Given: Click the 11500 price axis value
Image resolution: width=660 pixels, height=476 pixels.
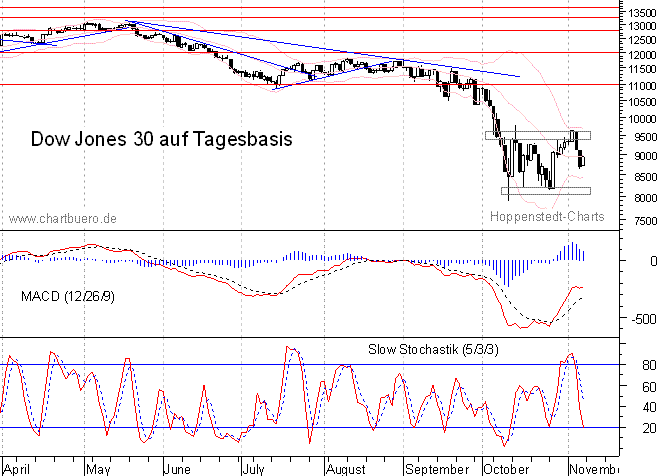Looking at the screenshot, I should 642,69.
